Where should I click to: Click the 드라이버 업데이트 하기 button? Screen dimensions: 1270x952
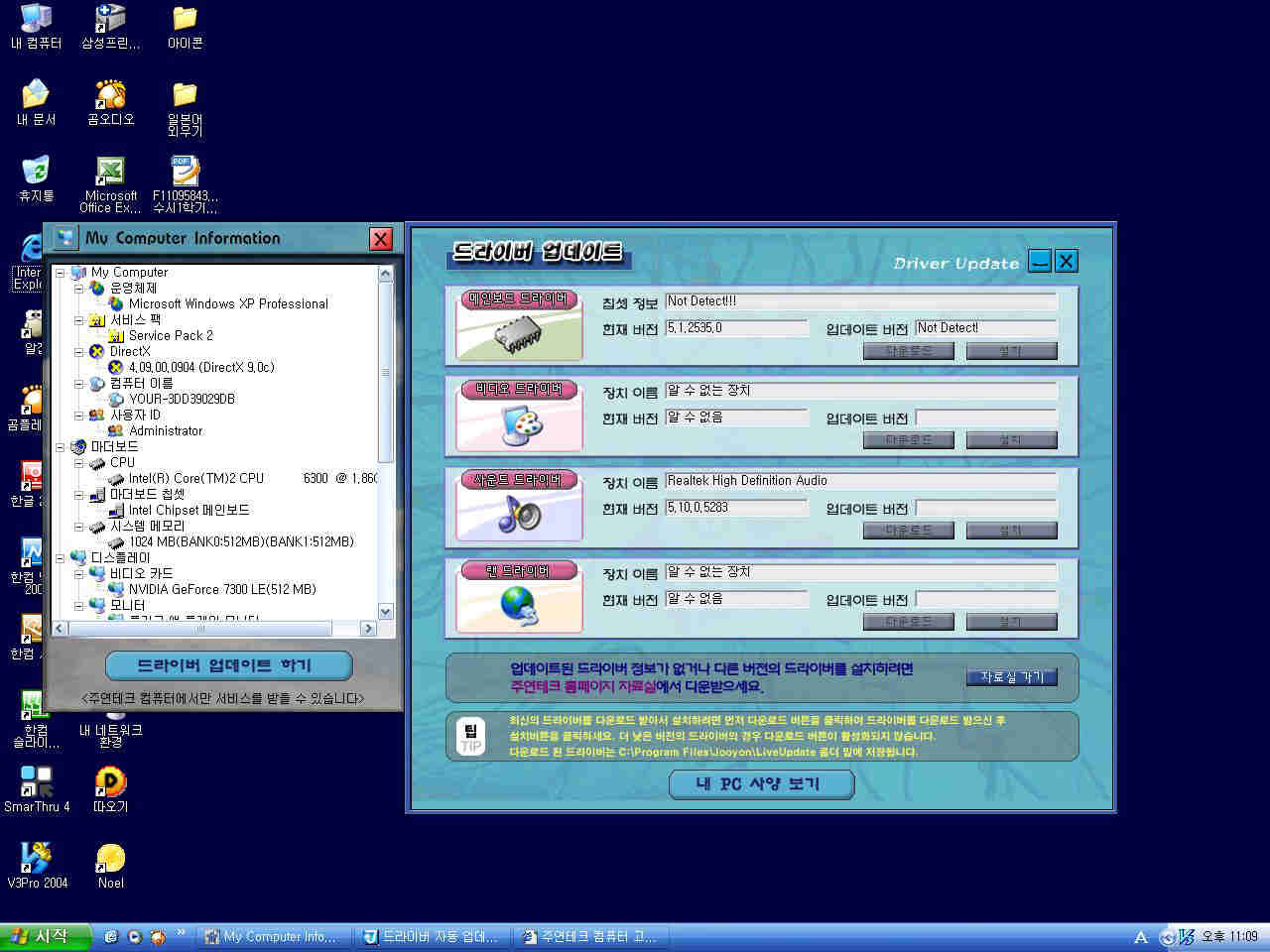pos(228,665)
